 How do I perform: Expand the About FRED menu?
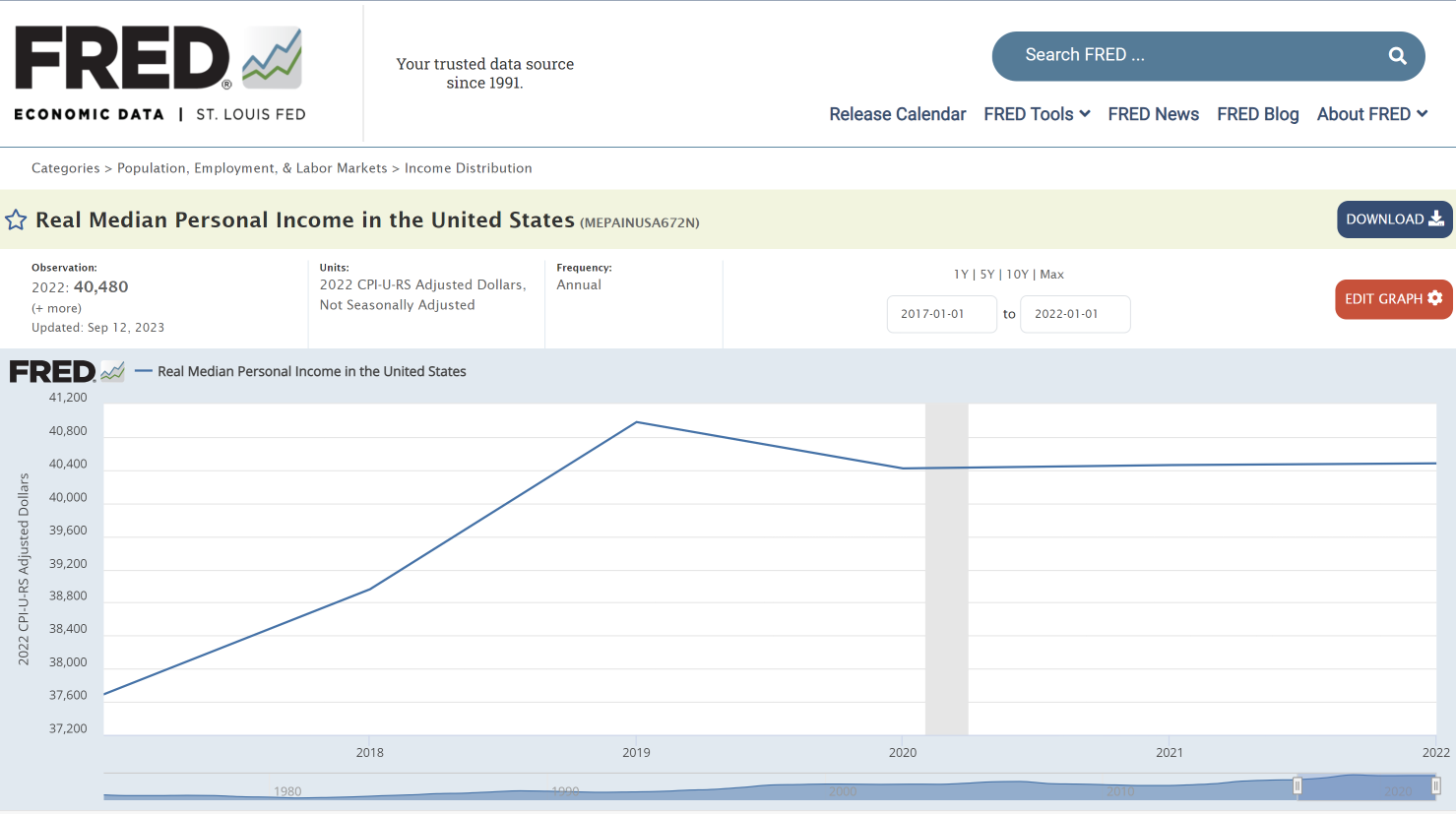coord(1371,114)
